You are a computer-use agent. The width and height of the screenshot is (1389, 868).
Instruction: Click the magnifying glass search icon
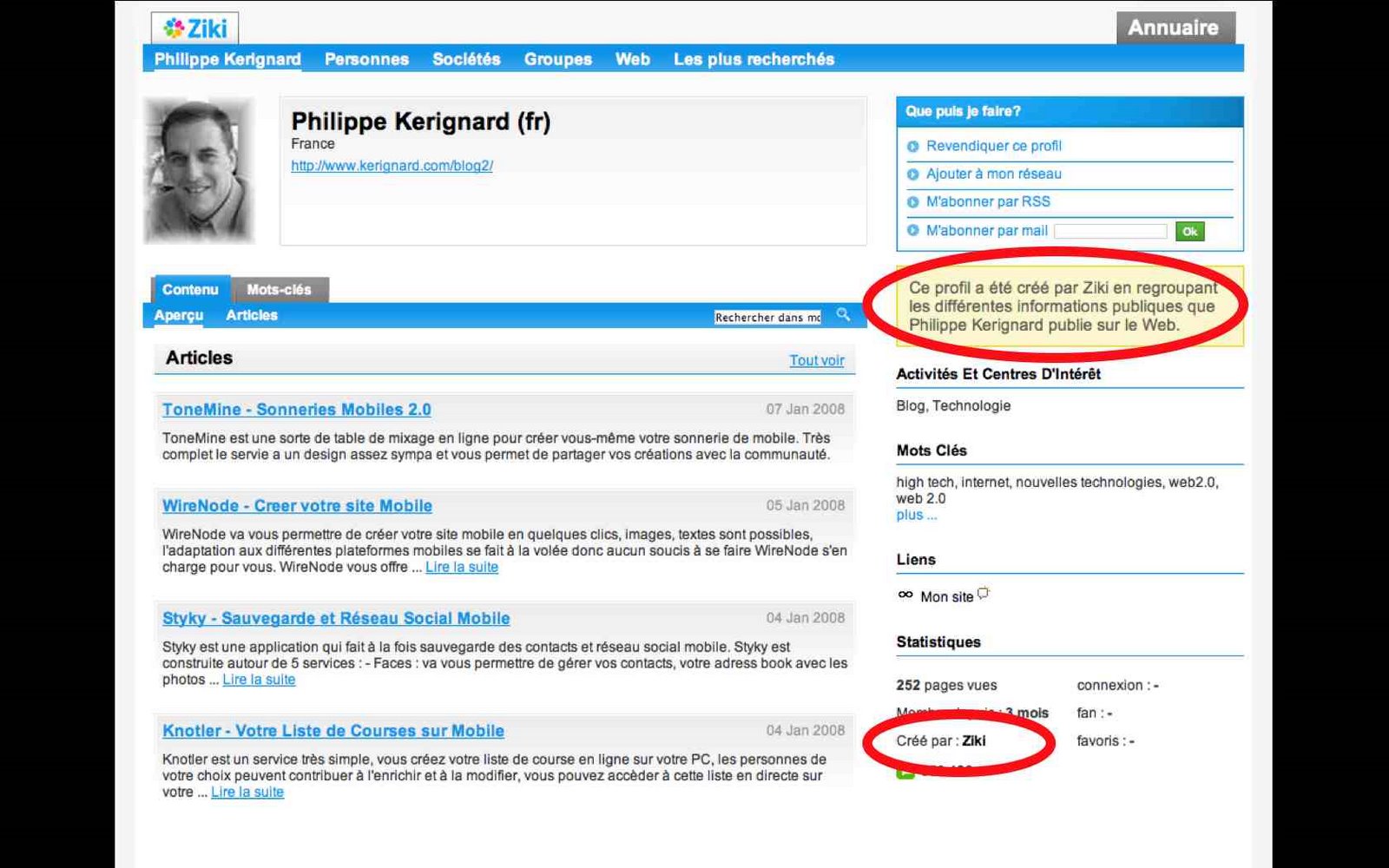pyautogui.click(x=843, y=315)
